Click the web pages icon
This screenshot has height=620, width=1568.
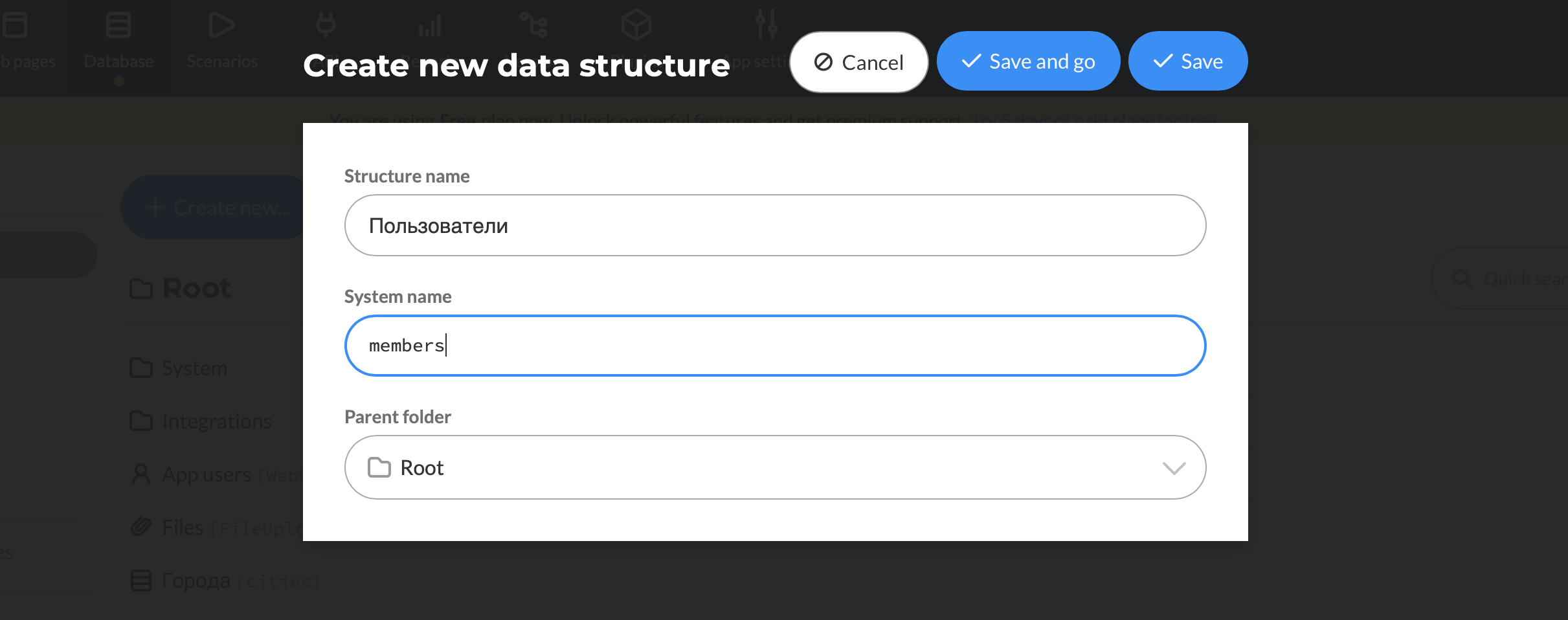click(14, 26)
